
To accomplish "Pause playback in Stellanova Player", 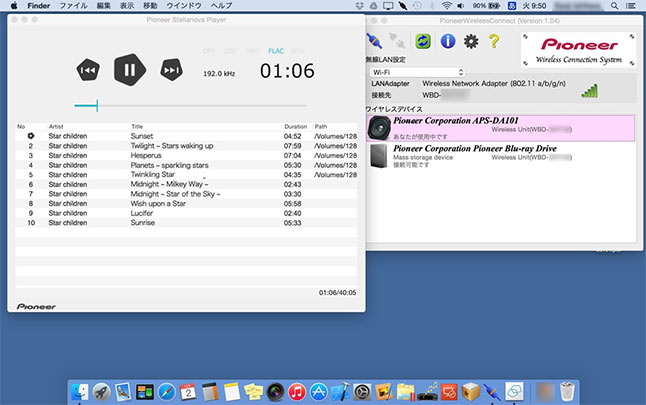I will (130, 70).
